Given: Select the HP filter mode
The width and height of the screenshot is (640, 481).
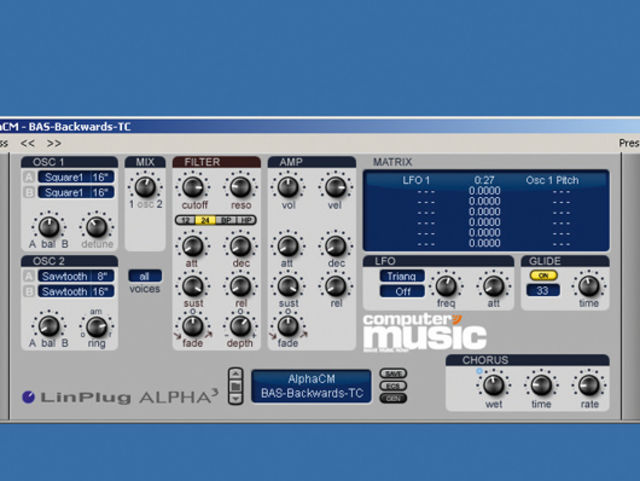Looking at the screenshot, I should tap(246, 220).
